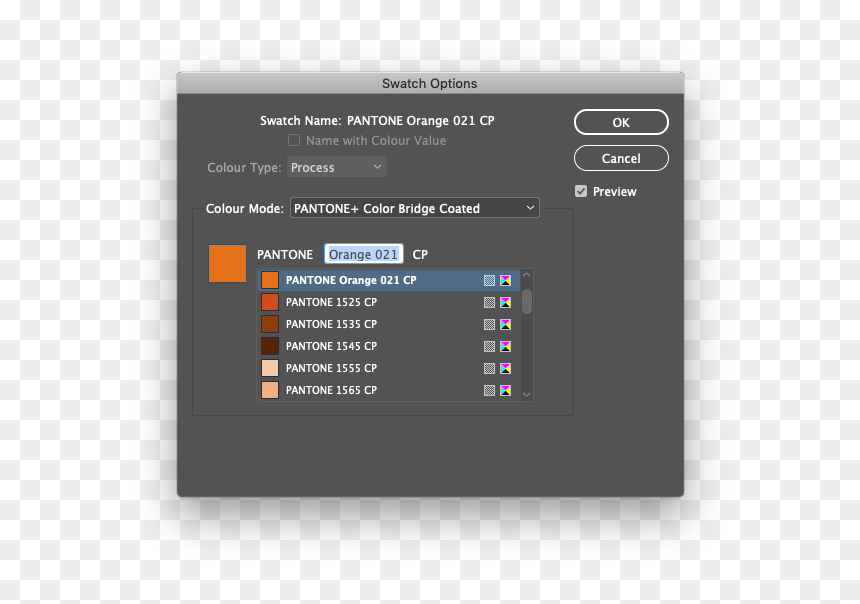
Task: Click CMYK mode icon for PANTONE Orange 021 CP
Action: 506,280
